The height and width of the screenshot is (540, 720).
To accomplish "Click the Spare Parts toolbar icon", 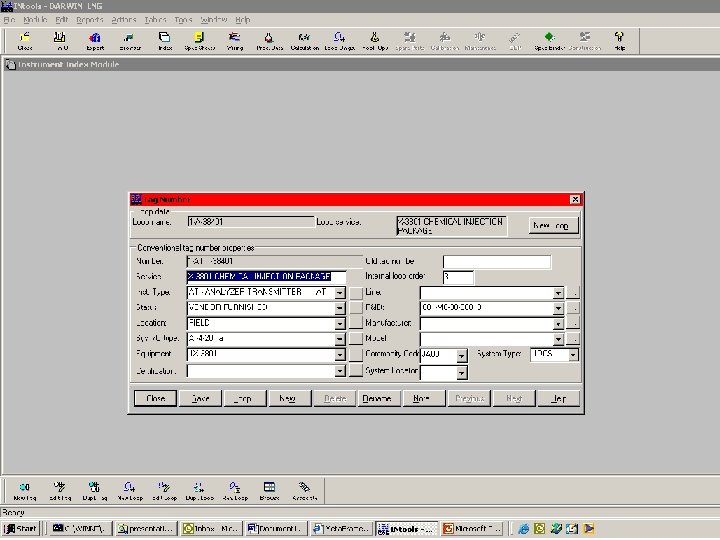I will click(410, 41).
